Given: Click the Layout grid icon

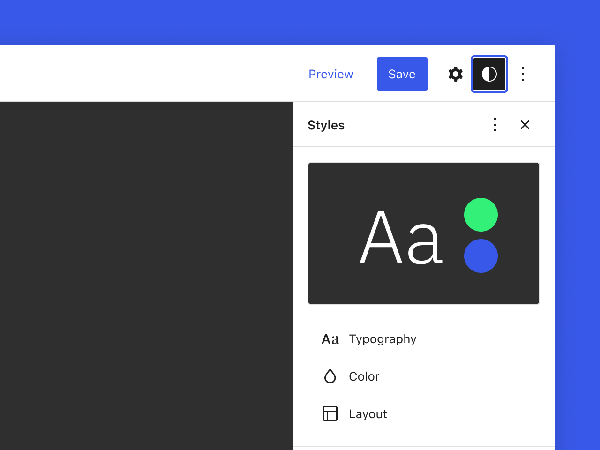Looking at the screenshot, I should pos(330,414).
